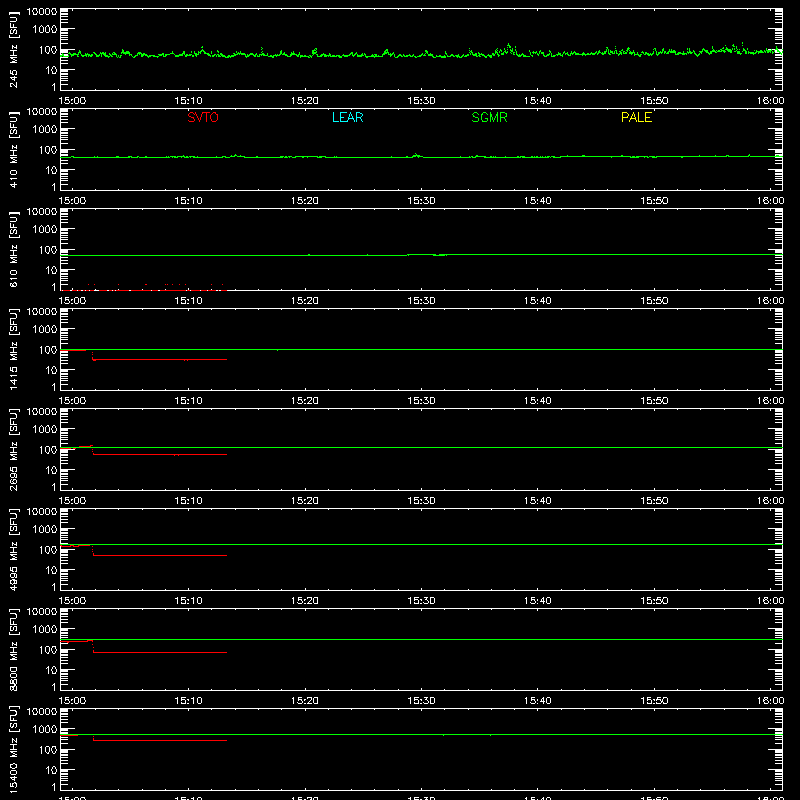Image resolution: width=800 pixels, height=800 pixels.
Task: Click the red SVTO legend label
Action: click(x=203, y=117)
